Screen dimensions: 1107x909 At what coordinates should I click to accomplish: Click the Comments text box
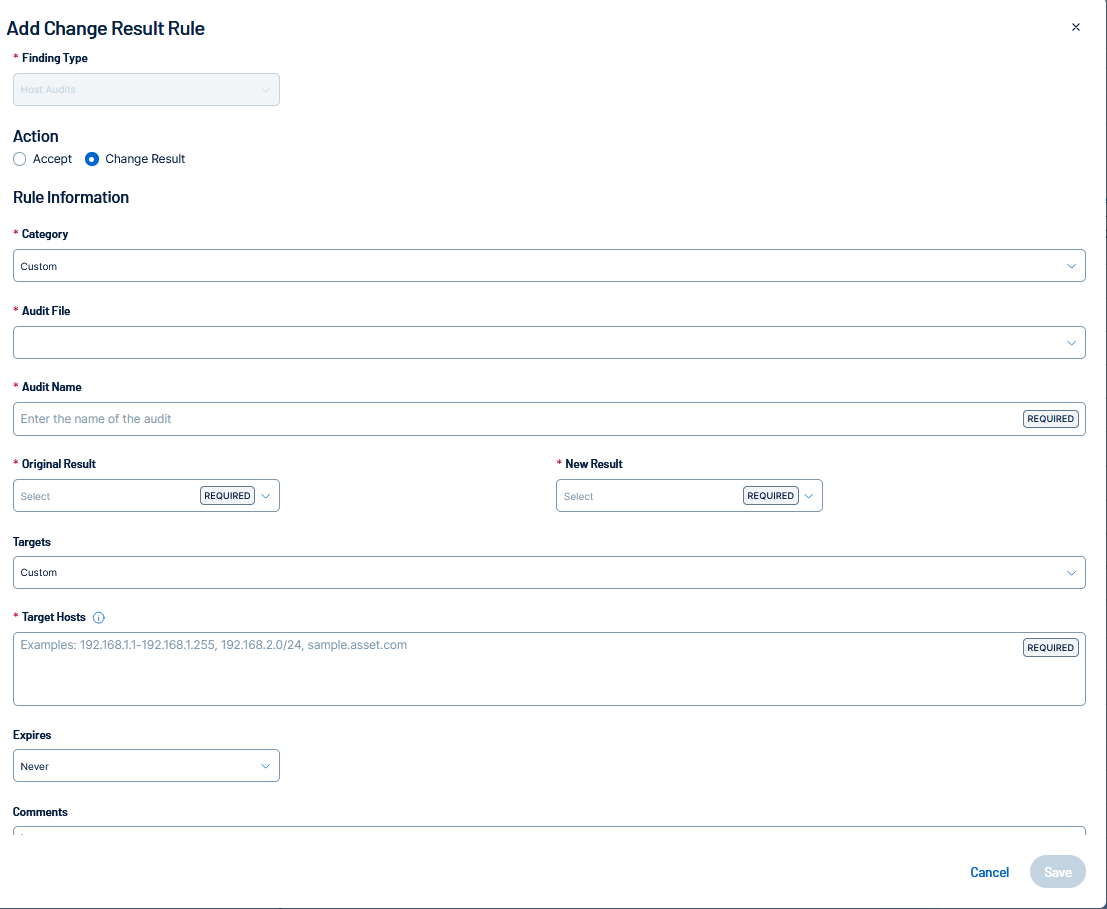[548, 830]
